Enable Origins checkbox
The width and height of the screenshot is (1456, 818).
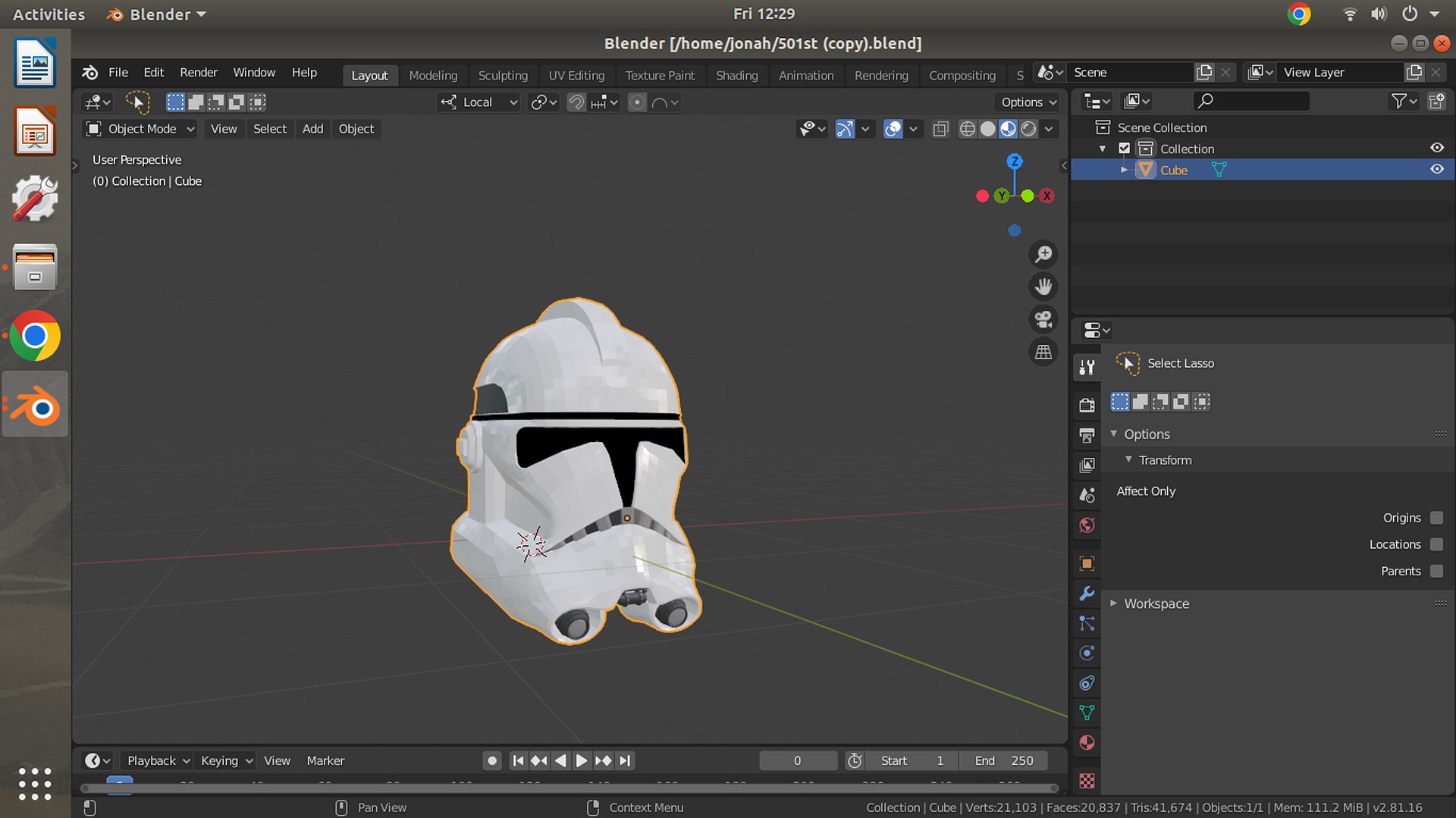(1436, 518)
